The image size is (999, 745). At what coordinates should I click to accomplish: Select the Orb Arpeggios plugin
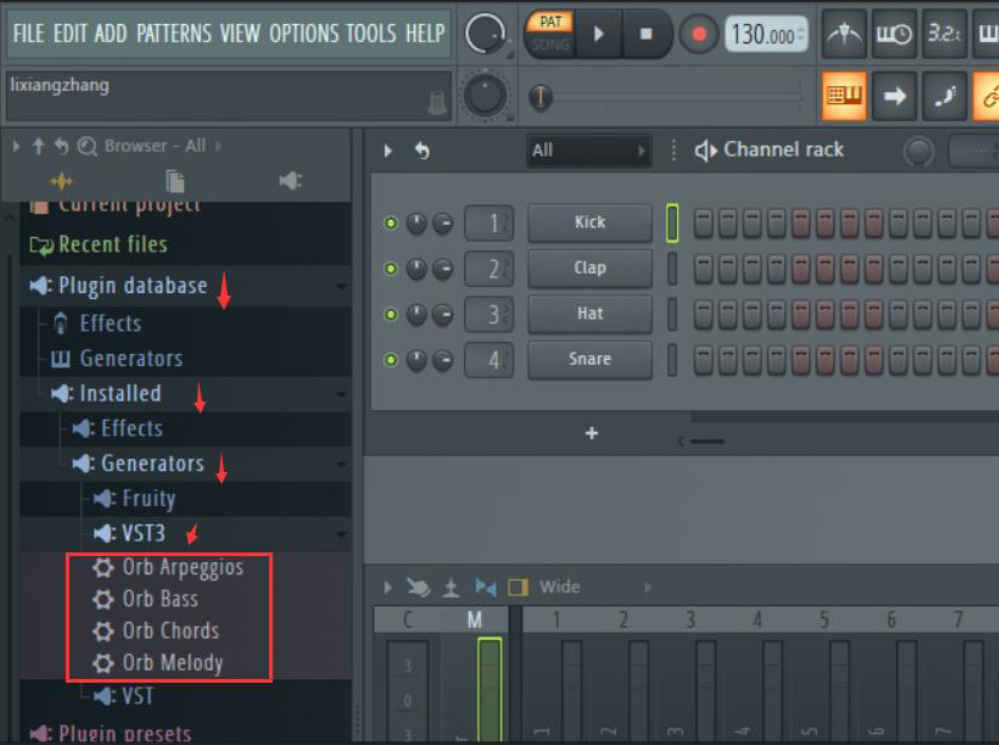click(x=182, y=568)
